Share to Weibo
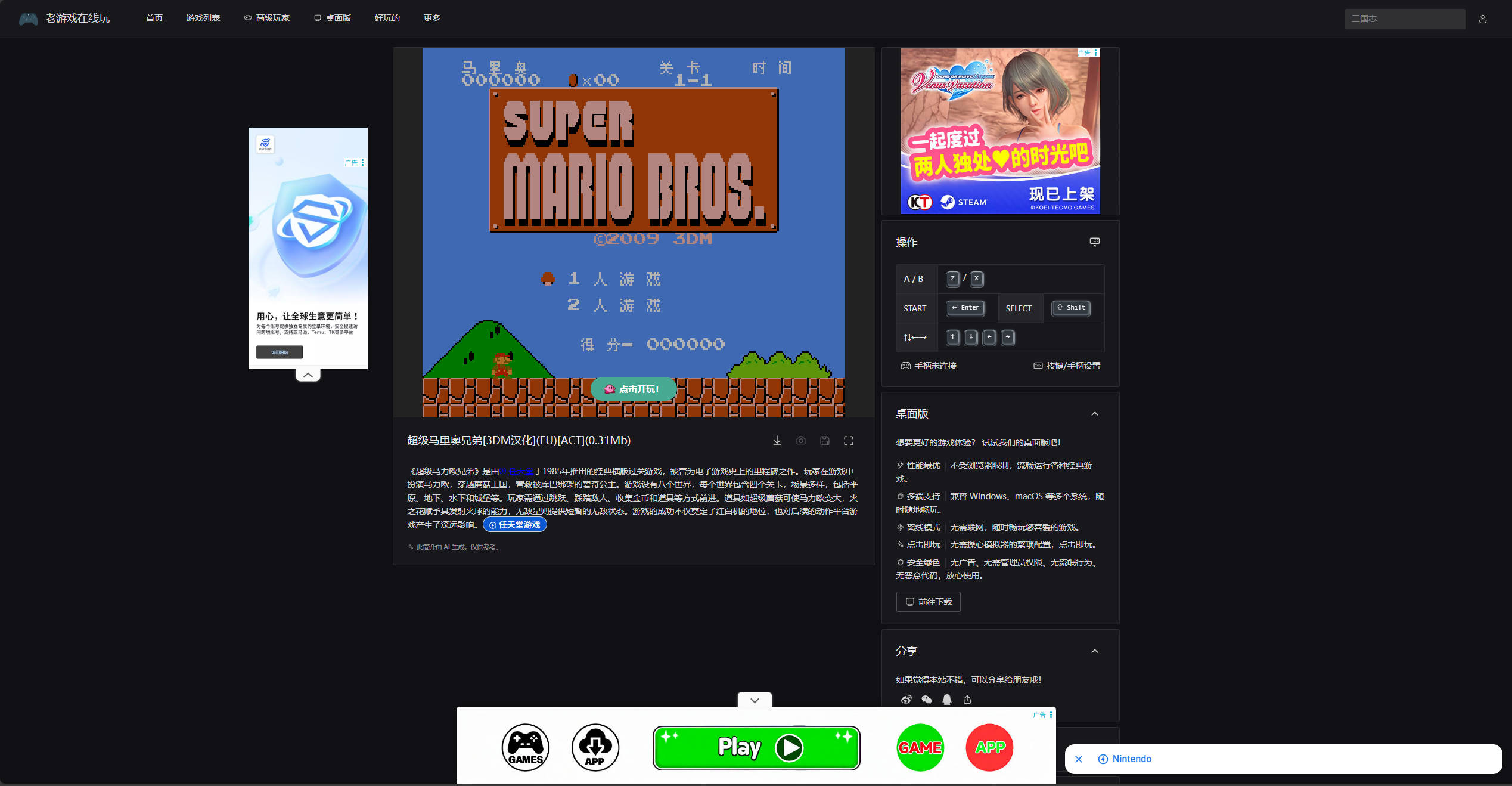Viewport: 1512px width, 786px height. 906,700
